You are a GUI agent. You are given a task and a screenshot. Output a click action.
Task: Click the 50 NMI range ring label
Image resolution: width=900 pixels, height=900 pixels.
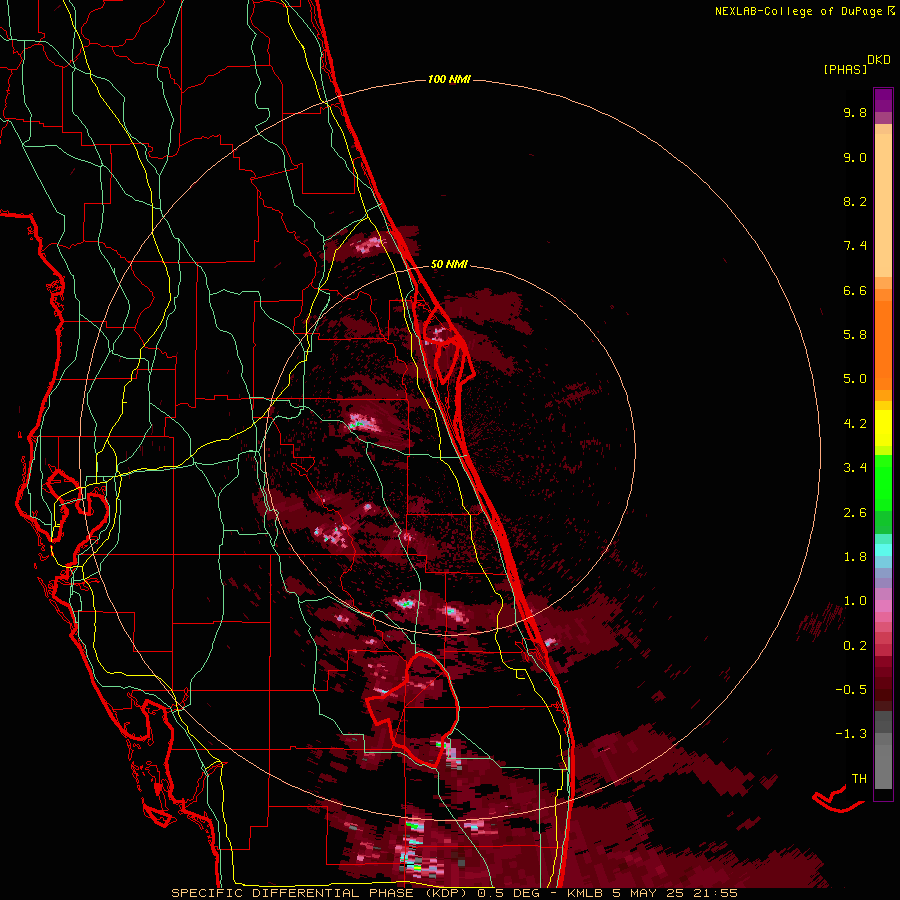click(449, 264)
